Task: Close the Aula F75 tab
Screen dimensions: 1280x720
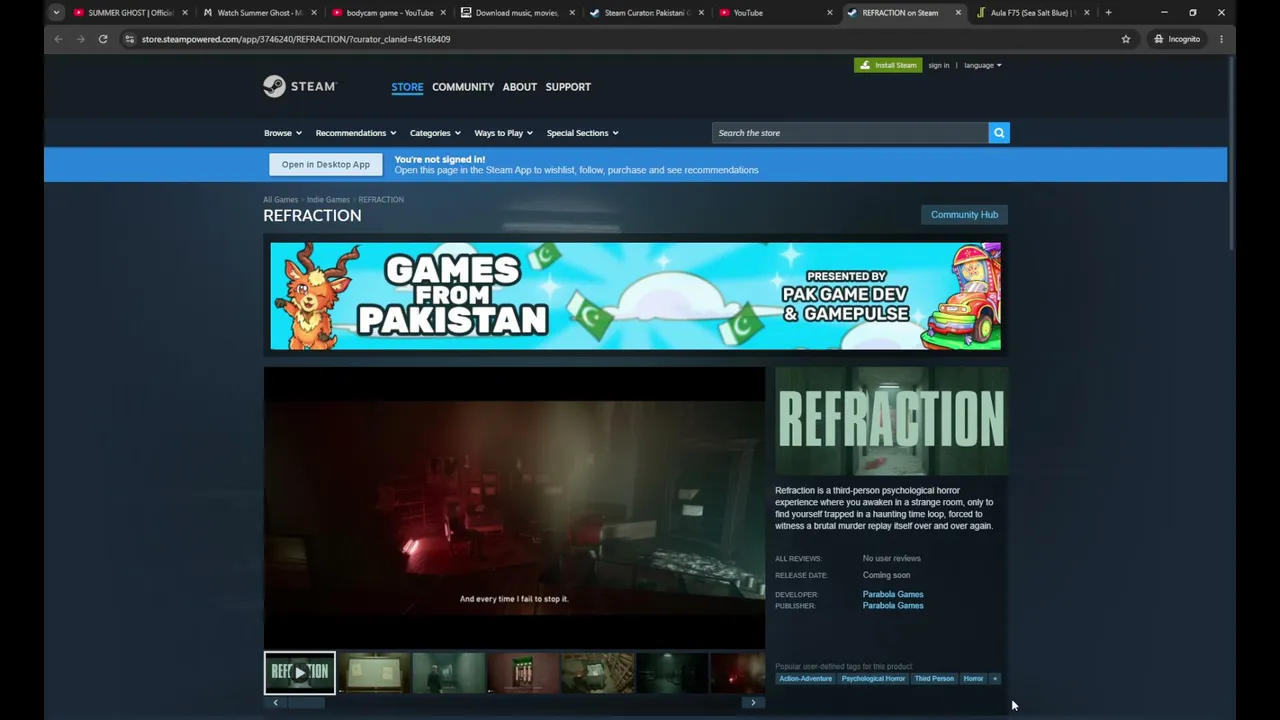Action: pyautogui.click(x=1087, y=13)
